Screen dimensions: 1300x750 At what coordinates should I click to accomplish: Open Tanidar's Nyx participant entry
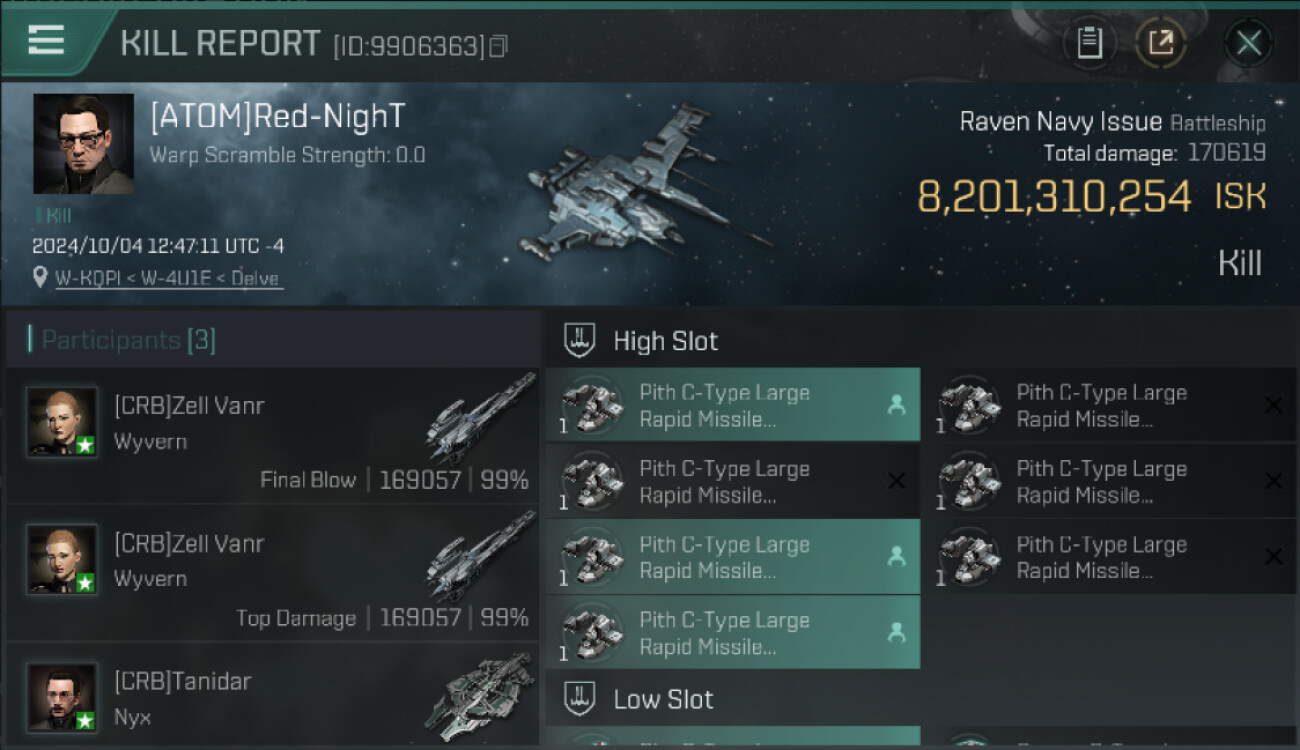coord(272,693)
